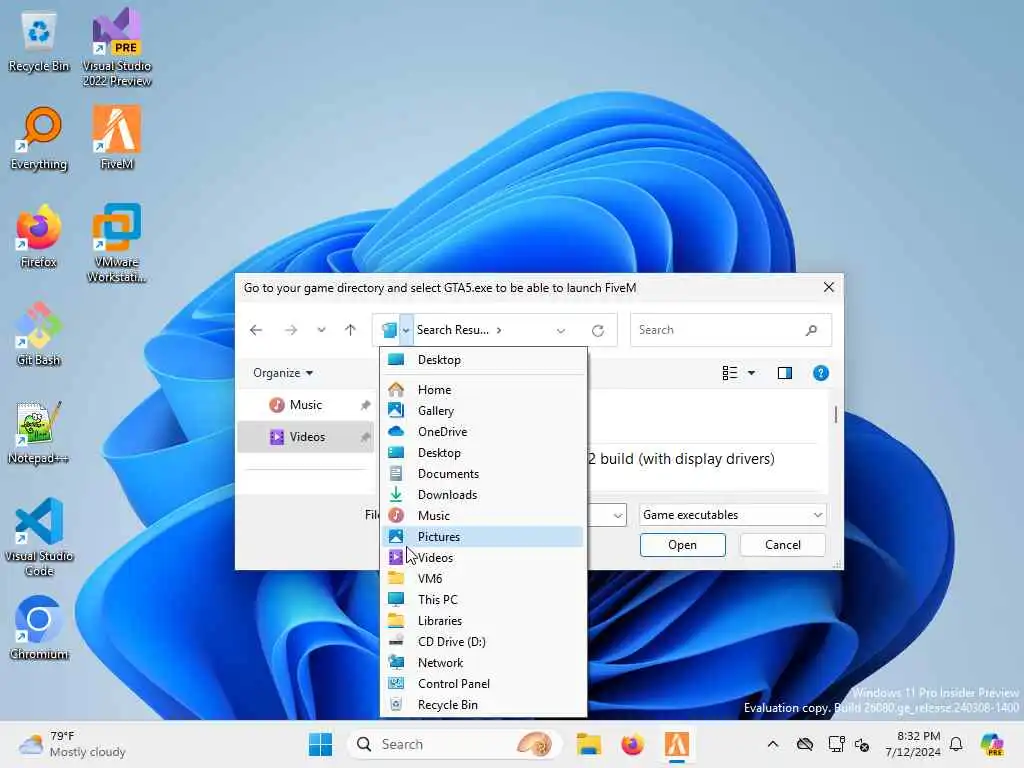Click the dialog Search input field
This screenshot has width=1024, height=768.
[x=730, y=330]
